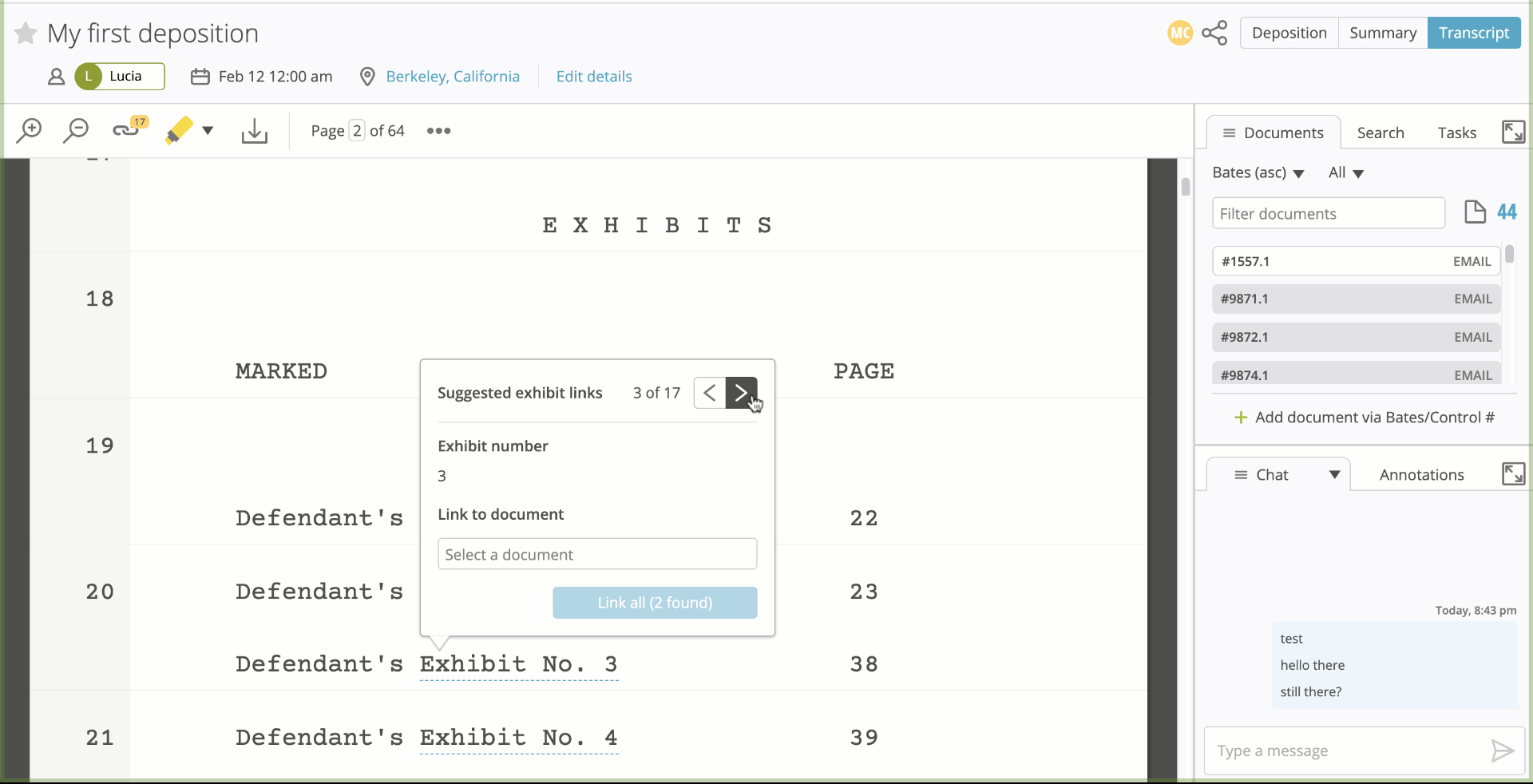
Task: Click the chat message 'still there?'
Action: click(1311, 691)
